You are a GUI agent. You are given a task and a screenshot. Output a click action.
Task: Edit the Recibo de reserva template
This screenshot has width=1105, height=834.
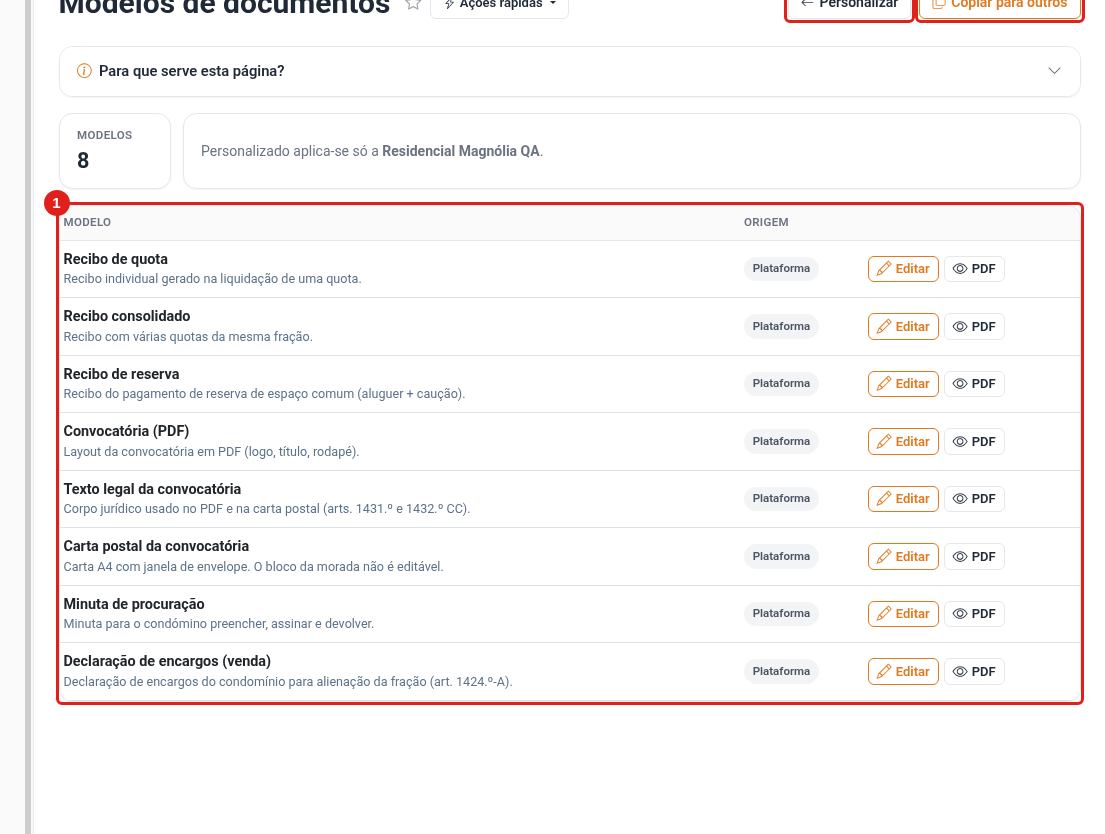pyautogui.click(x=903, y=384)
